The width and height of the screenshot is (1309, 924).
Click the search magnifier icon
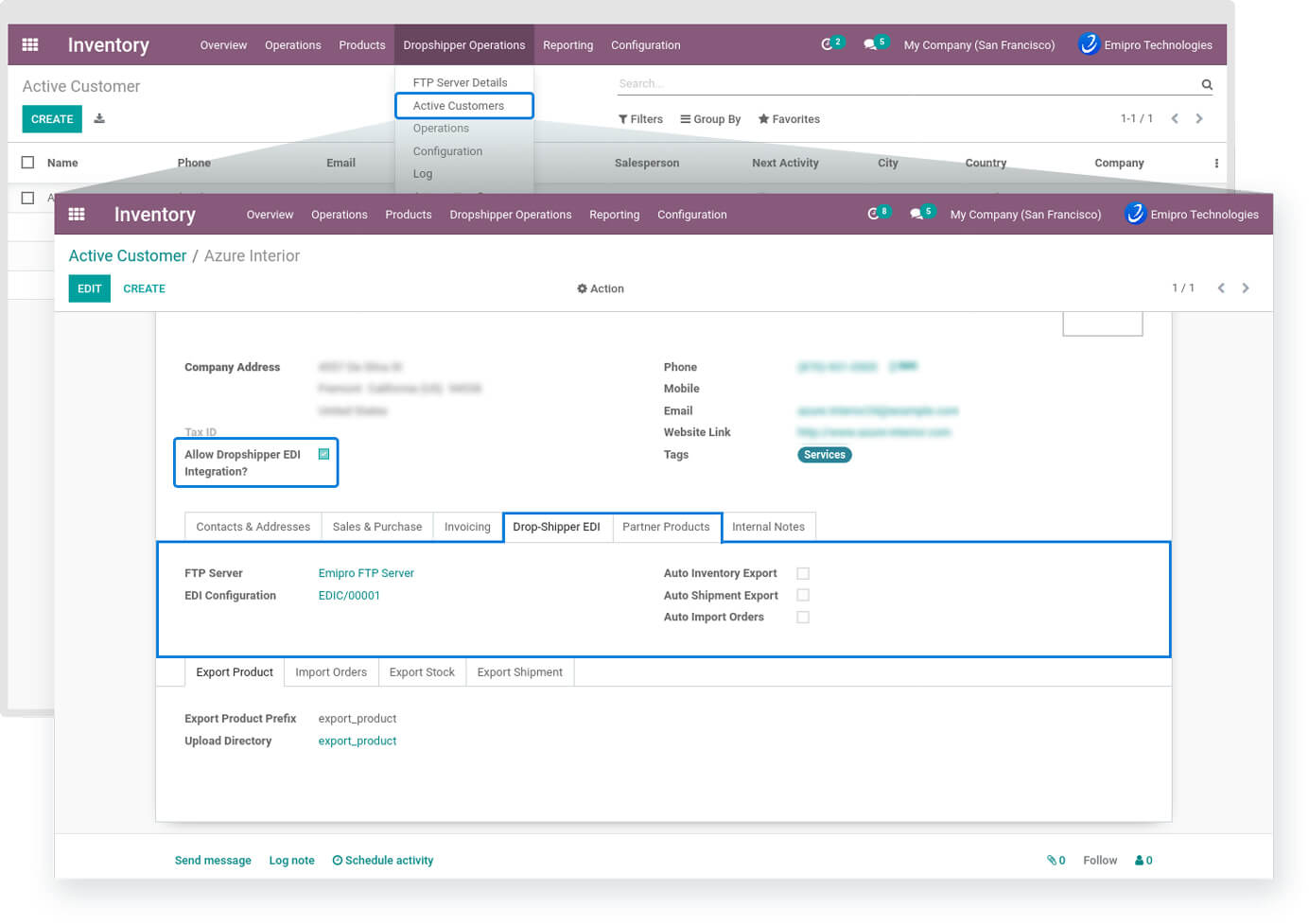coord(1207,85)
